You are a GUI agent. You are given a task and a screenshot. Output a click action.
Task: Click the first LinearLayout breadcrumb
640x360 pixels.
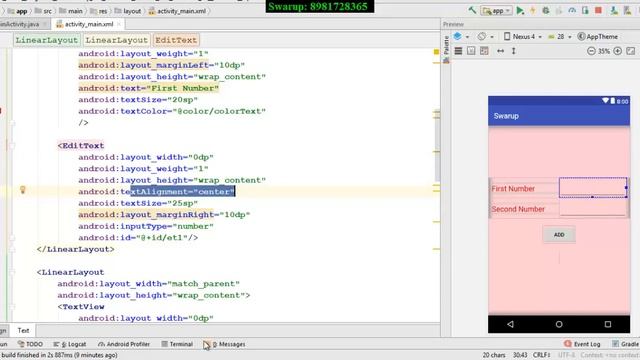click(47, 40)
